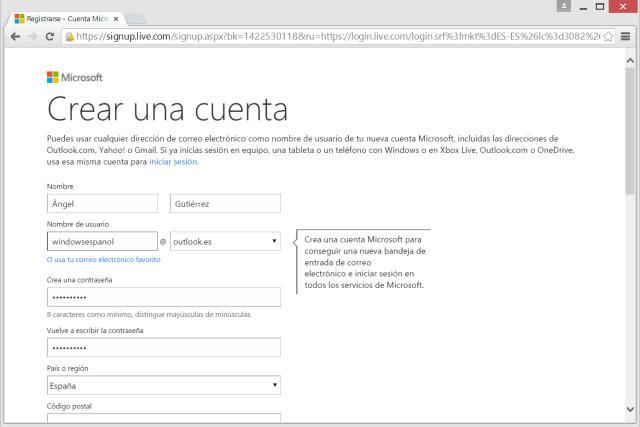The image size is (640, 427).
Task: Click the first name field containing Ángel
Action: click(x=102, y=203)
